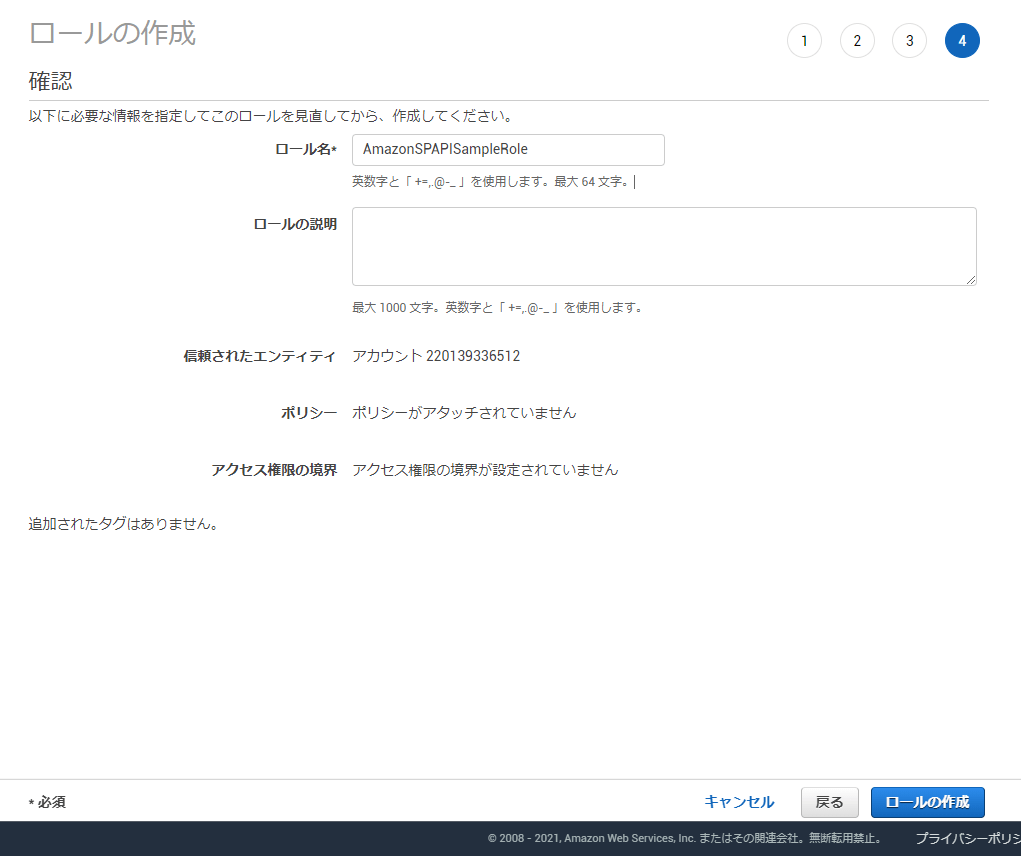Click the キャンセル link
The height and width of the screenshot is (856, 1021).
coord(739,802)
